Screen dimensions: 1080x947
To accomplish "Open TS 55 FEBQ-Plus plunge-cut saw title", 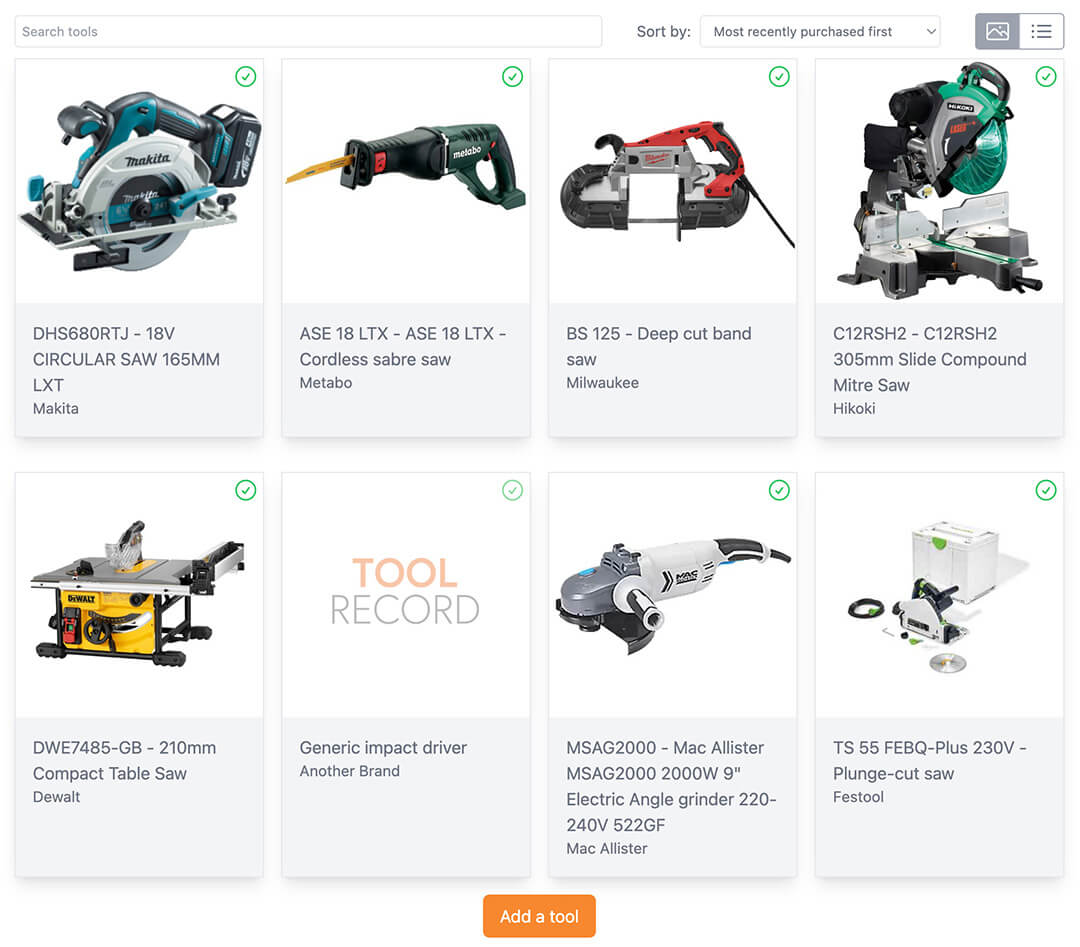I will click(x=929, y=760).
